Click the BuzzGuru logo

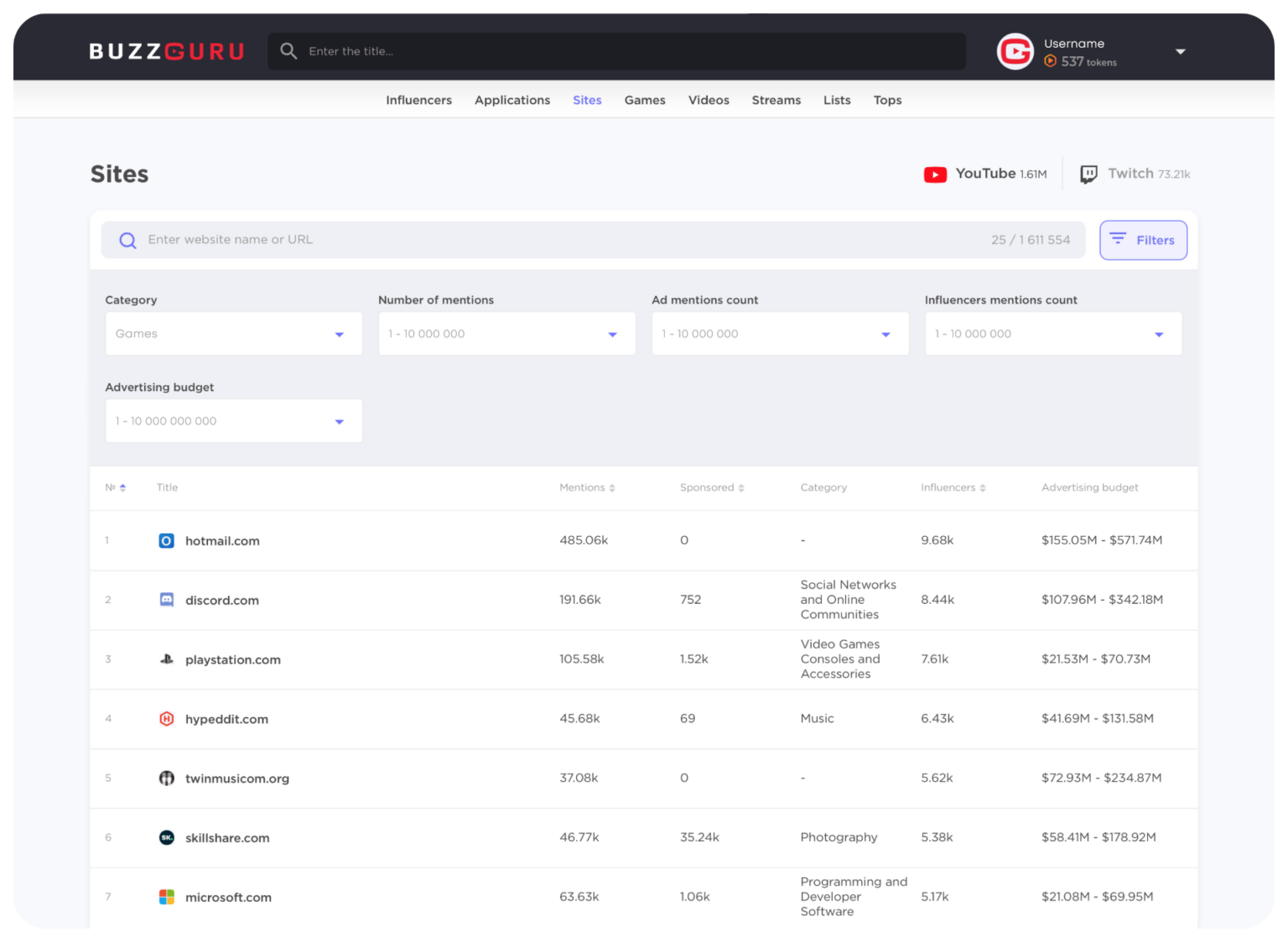(x=166, y=50)
